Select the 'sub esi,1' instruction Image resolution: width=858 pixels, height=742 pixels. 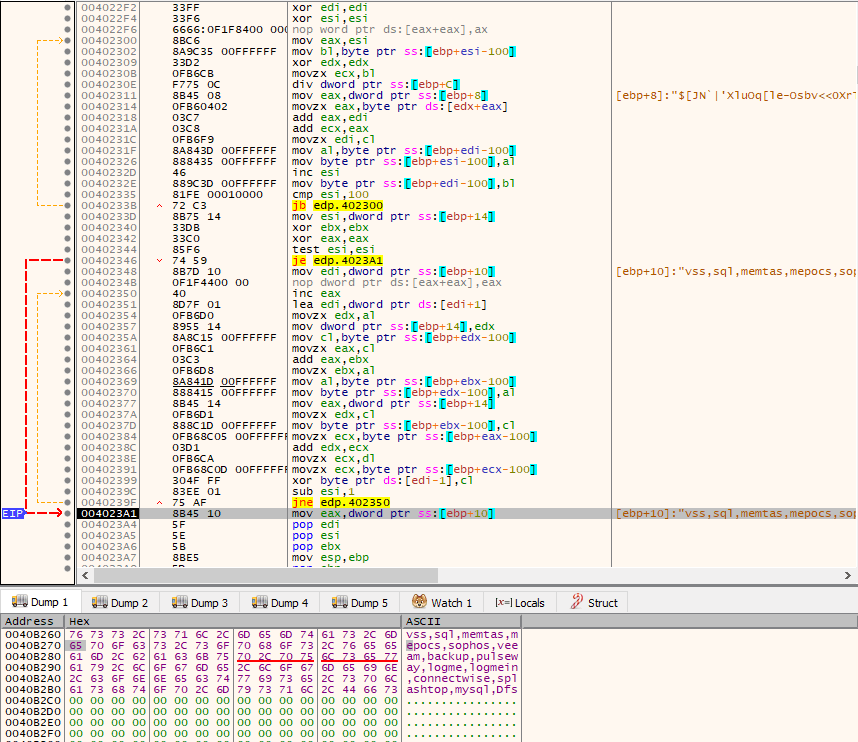[323, 491]
